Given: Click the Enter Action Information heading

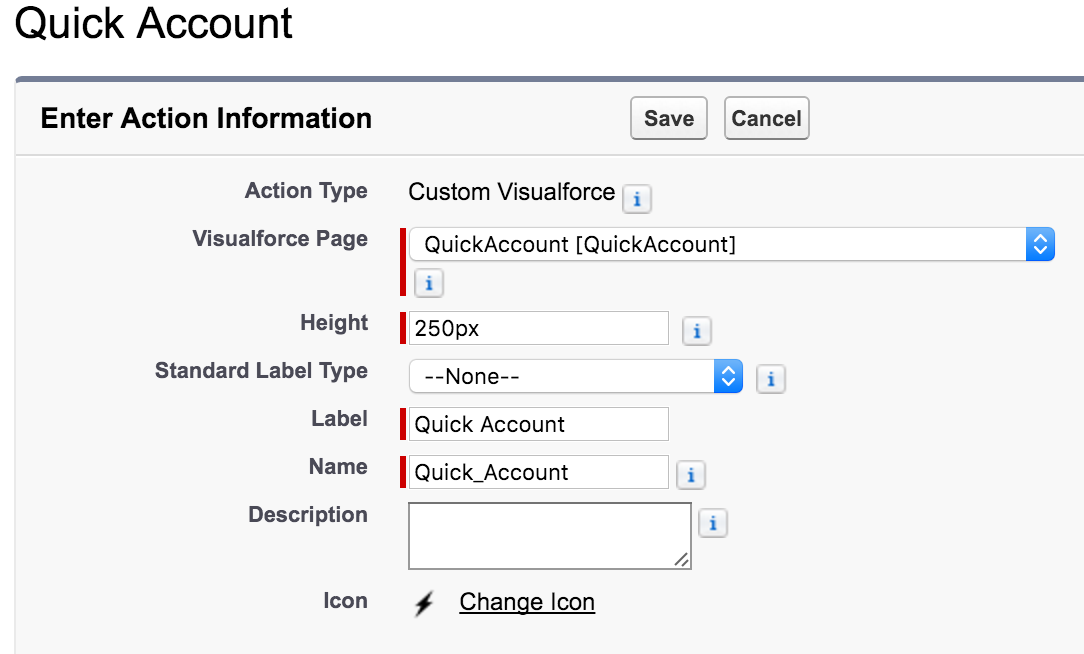Looking at the screenshot, I should point(206,118).
